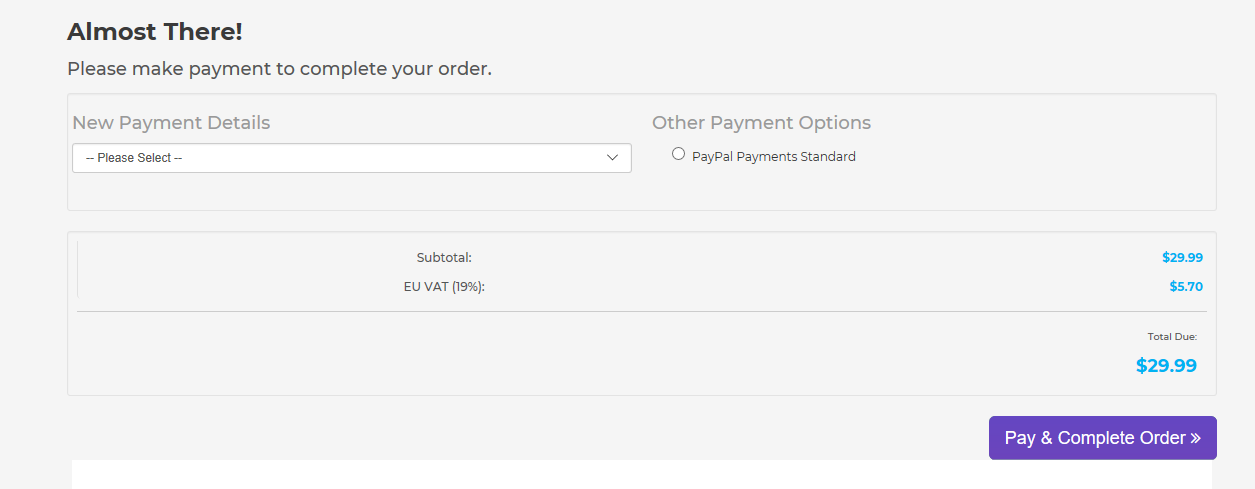Viewport: 1255px width, 489px height.
Task: Click the Almost There! heading
Action: (155, 32)
